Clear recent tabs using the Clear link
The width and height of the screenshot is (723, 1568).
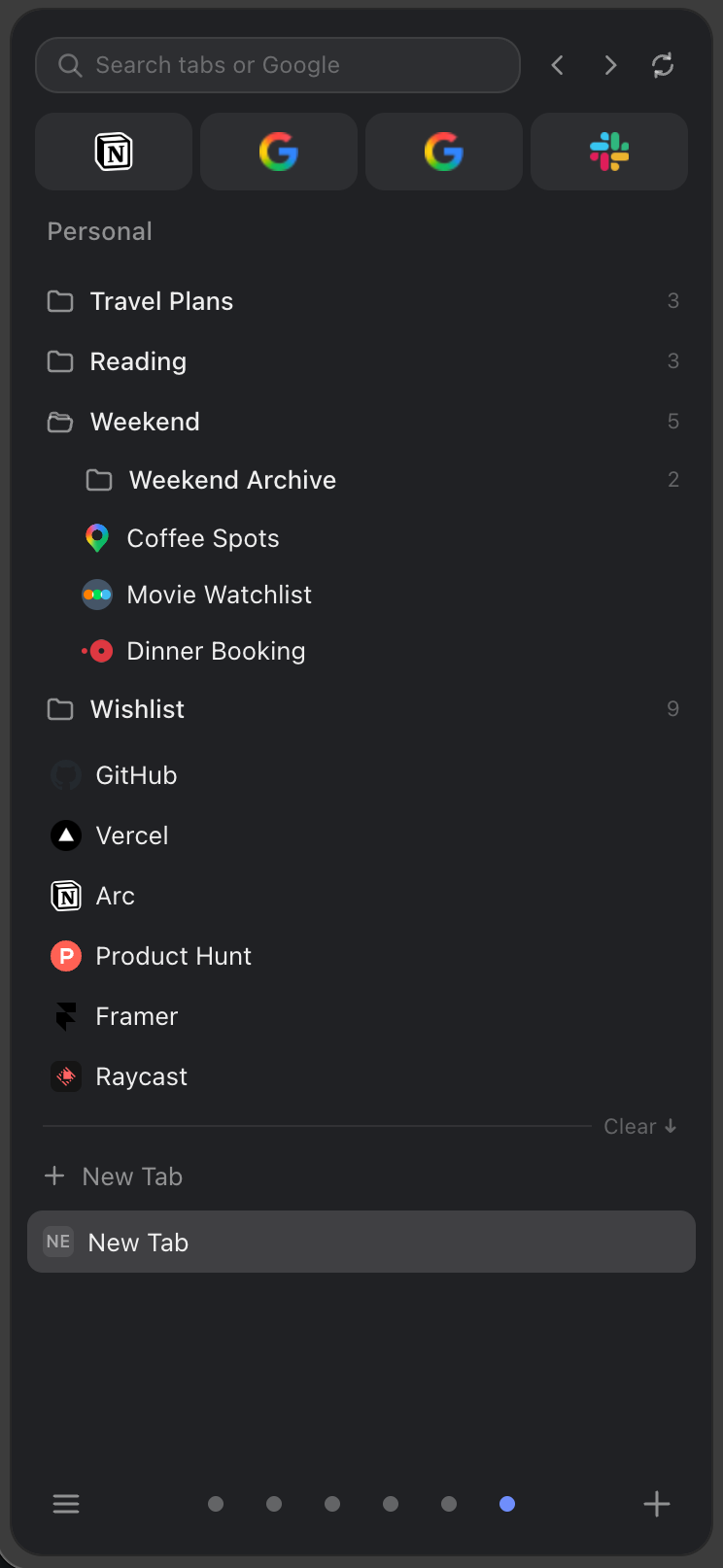click(639, 1126)
